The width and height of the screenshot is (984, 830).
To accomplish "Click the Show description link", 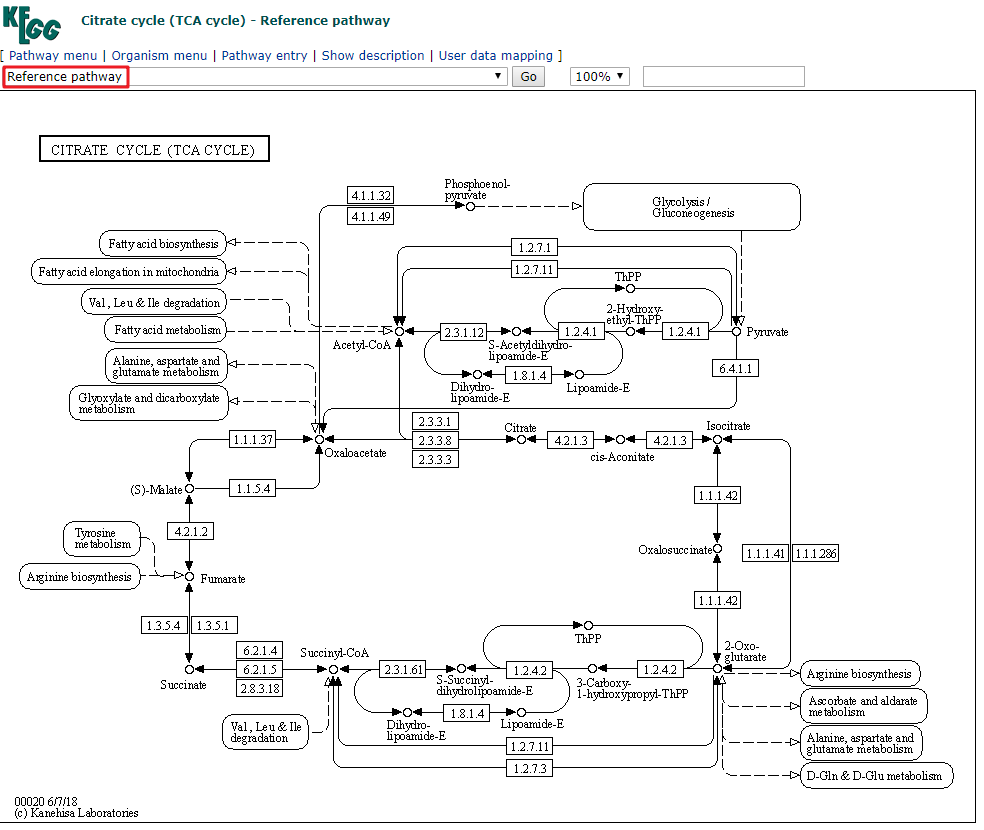I will (x=373, y=55).
